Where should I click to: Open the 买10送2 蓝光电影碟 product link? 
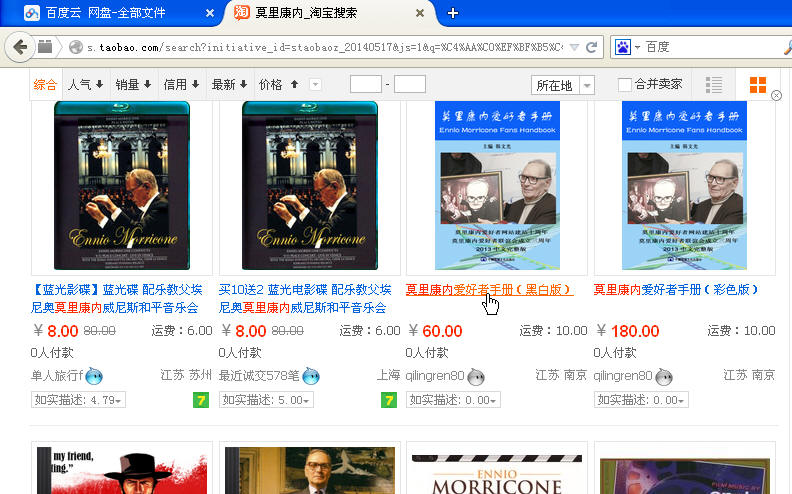tap(305, 299)
